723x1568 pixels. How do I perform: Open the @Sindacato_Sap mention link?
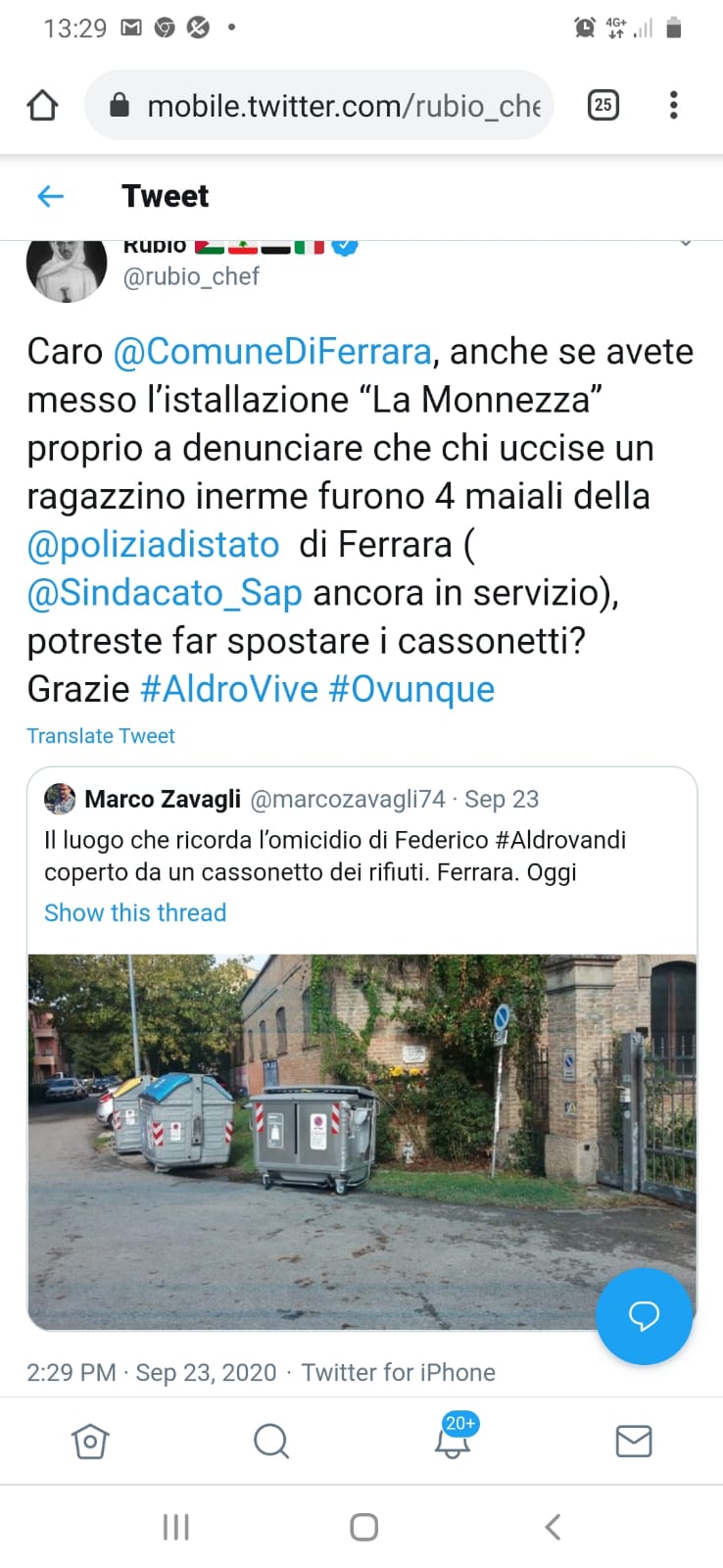coord(165,593)
